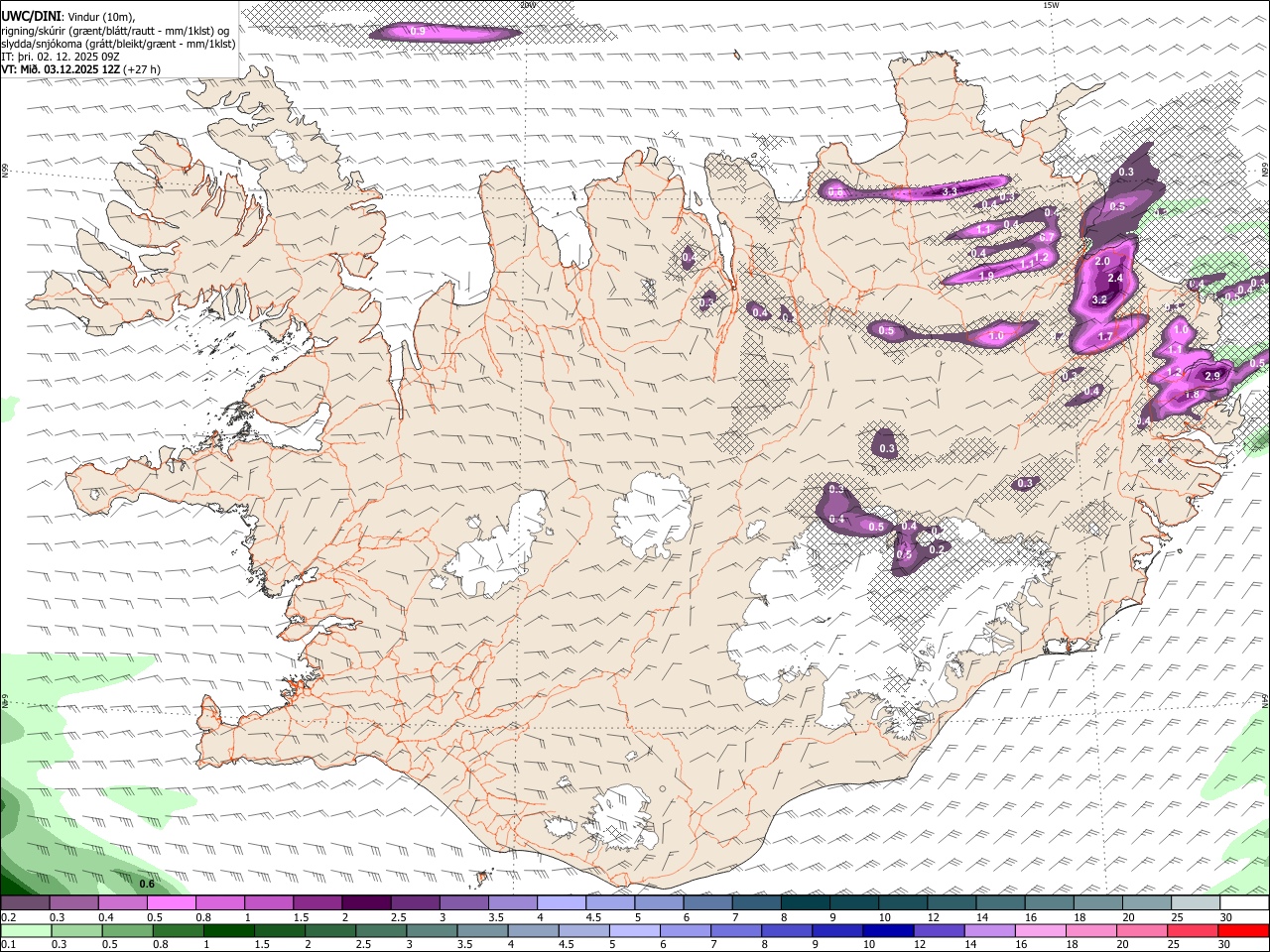Click the '3.3' snowfall value on the map

tap(950, 191)
